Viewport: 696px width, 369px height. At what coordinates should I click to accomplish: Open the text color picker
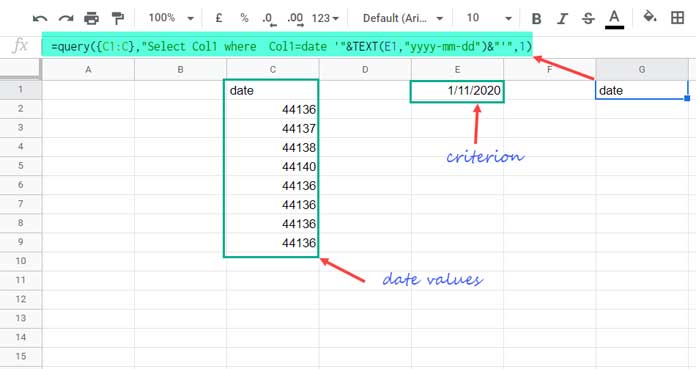[x=614, y=19]
